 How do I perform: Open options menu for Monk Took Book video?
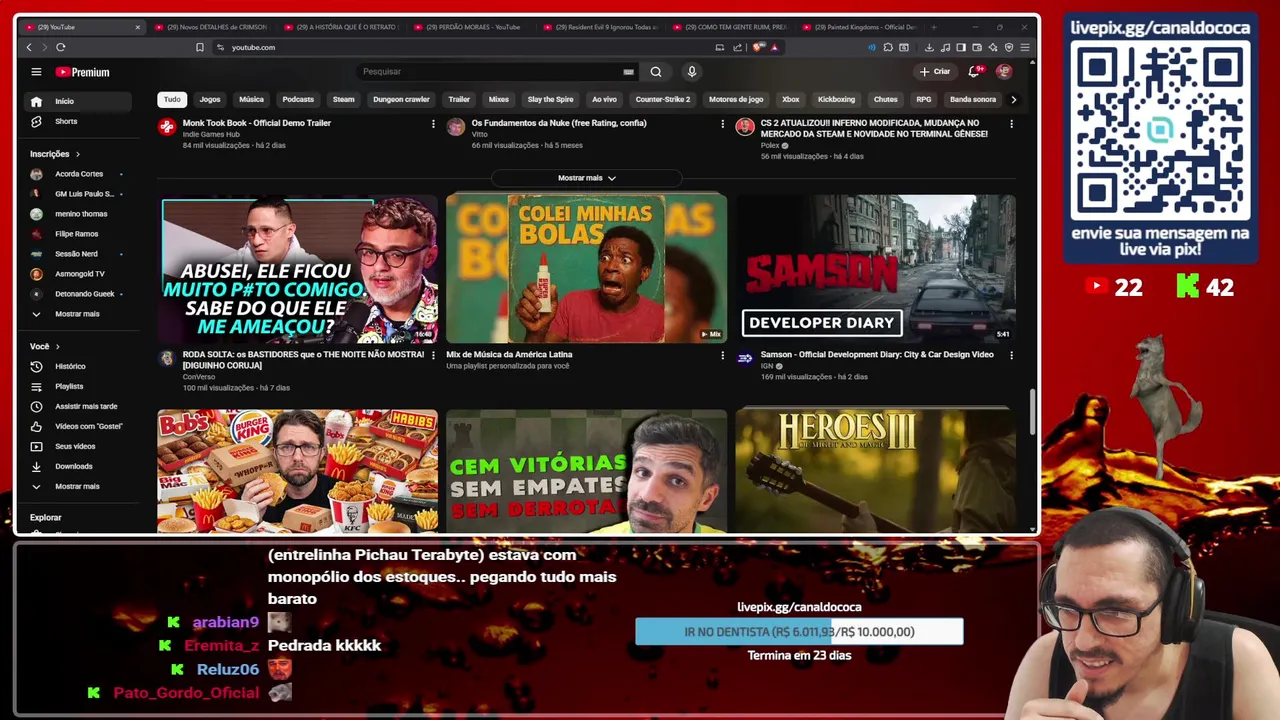pyautogui.click(x=433, y=124)
